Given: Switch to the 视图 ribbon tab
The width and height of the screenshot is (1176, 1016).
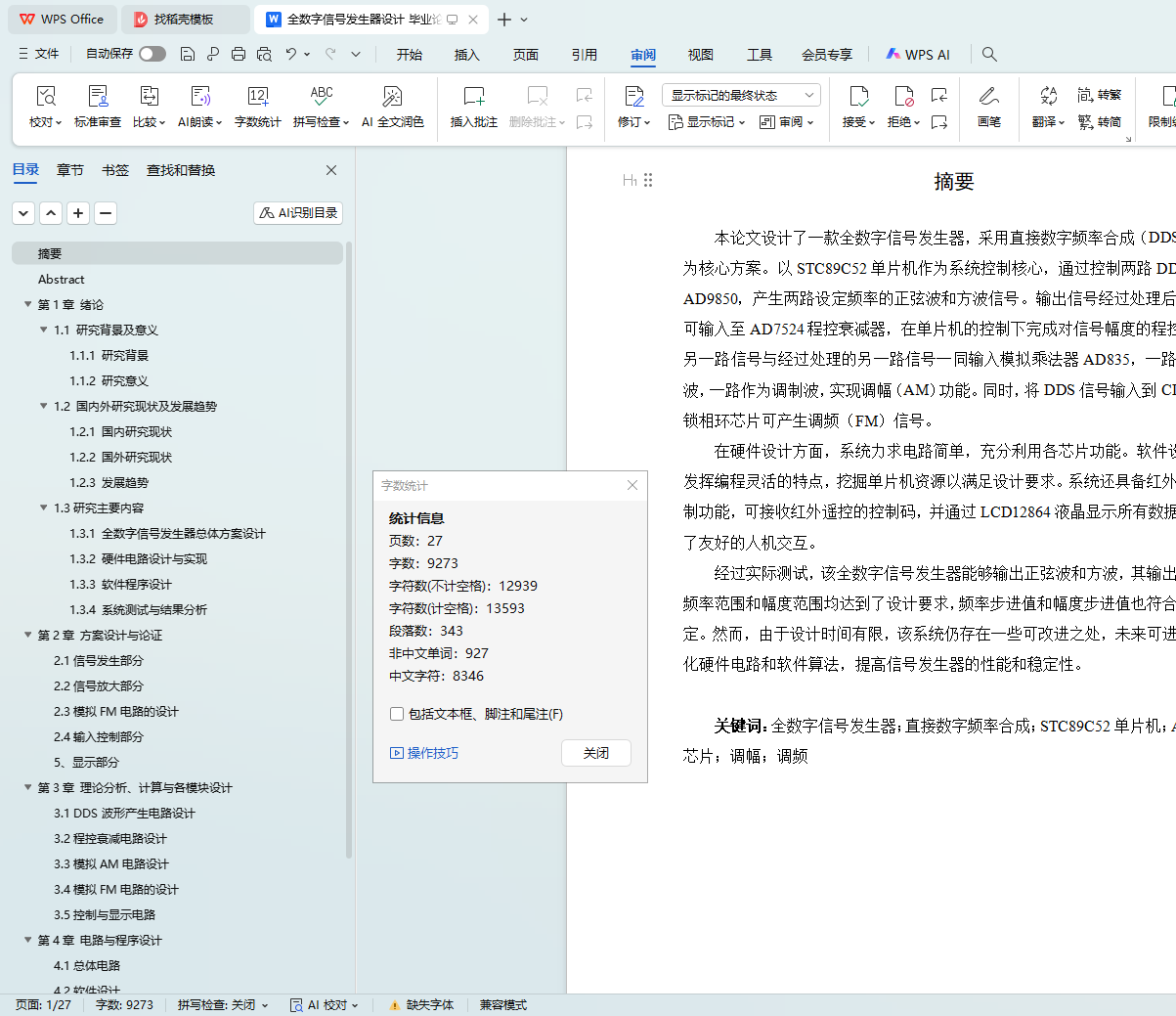Looking at the screenshot, I should 700,55.
